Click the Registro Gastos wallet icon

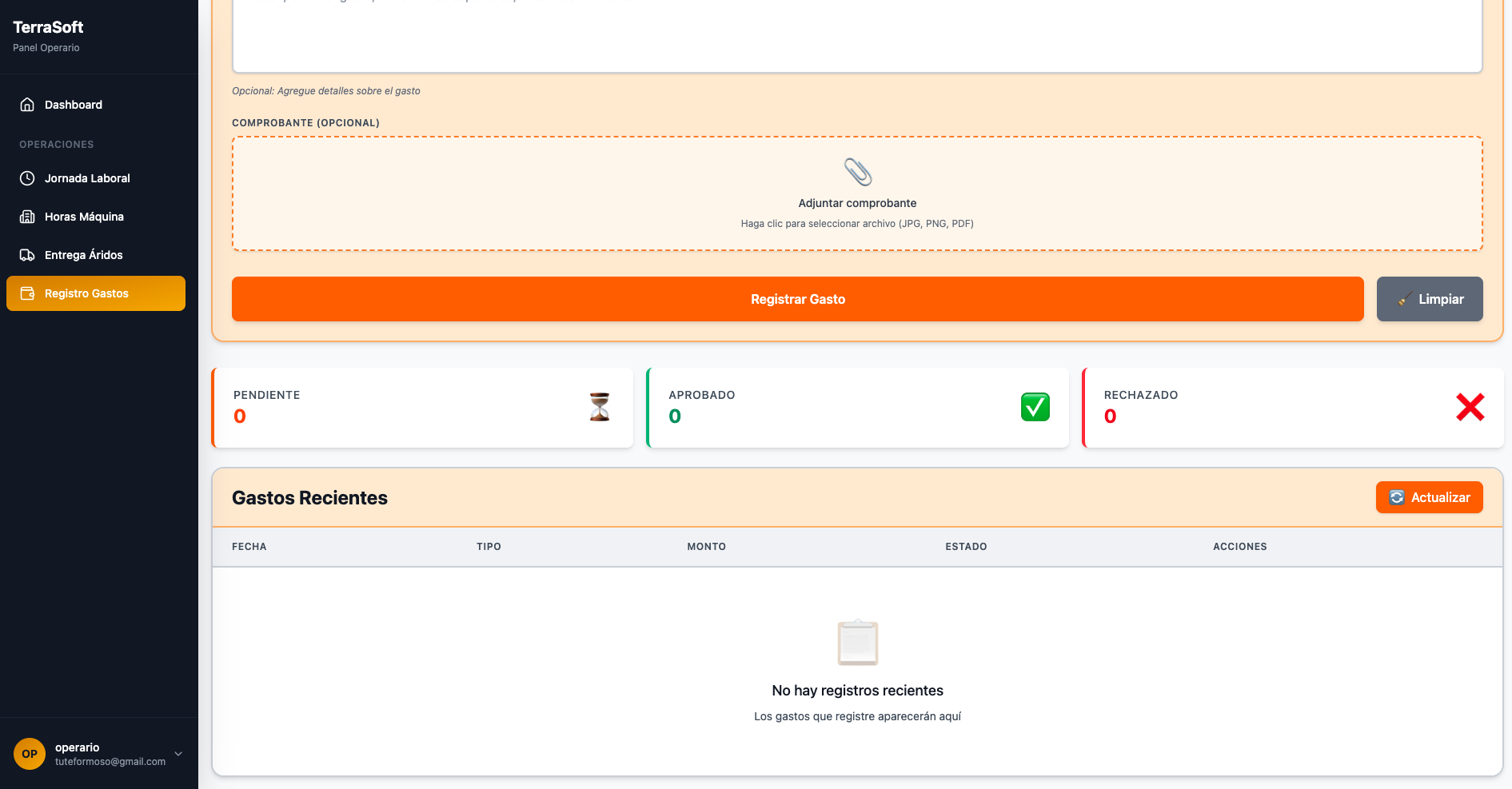27,293
